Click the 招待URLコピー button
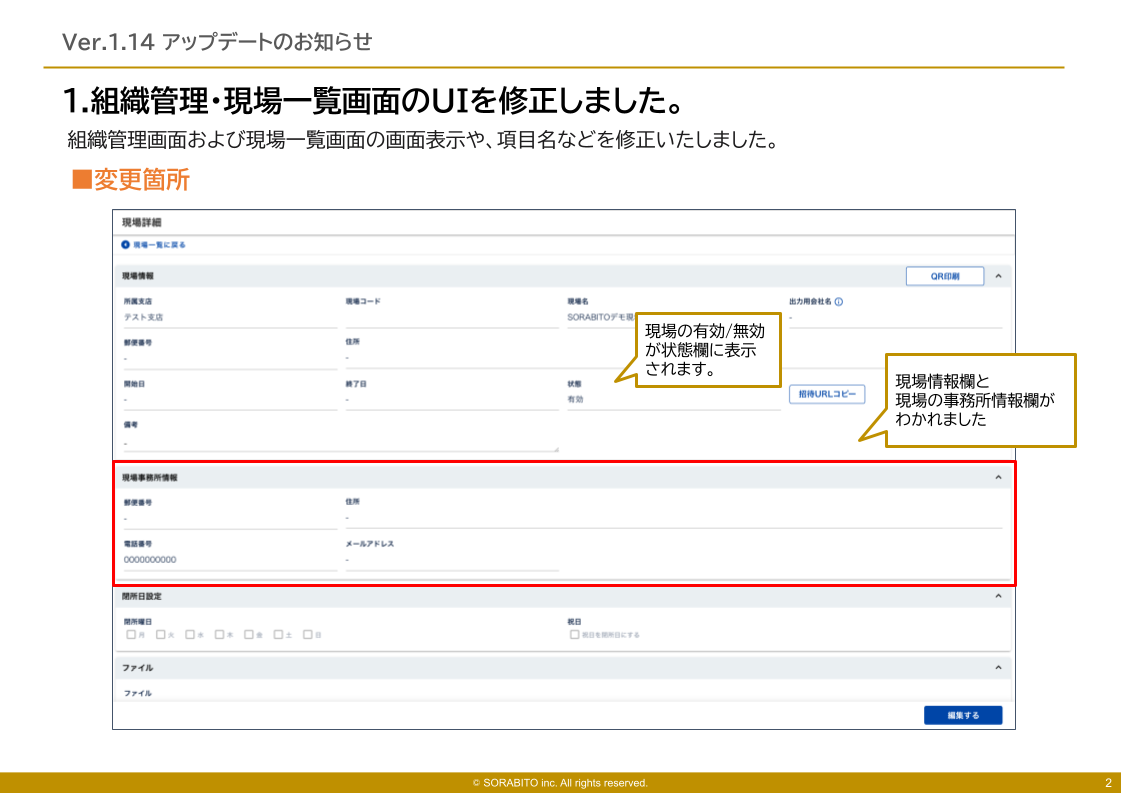Image resolution: width=1121 pixels, height=793 pixels. tap(827, 394)
